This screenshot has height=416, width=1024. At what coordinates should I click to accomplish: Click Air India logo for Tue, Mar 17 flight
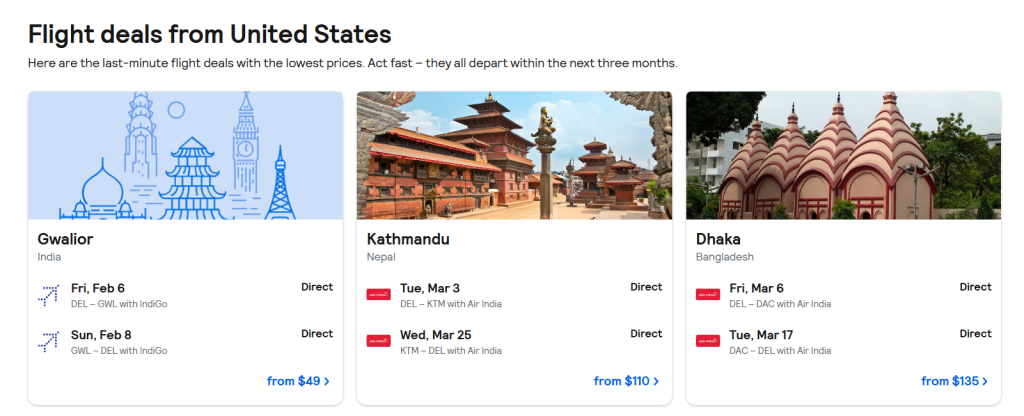pos(707,341)
